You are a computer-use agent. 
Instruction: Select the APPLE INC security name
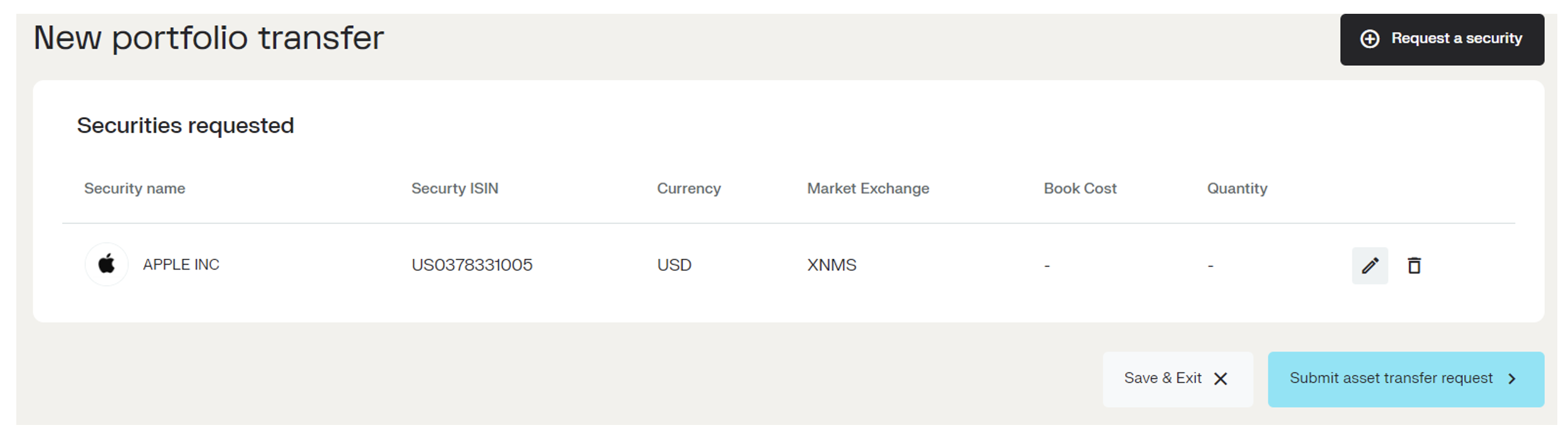click(x=181, y=265)
